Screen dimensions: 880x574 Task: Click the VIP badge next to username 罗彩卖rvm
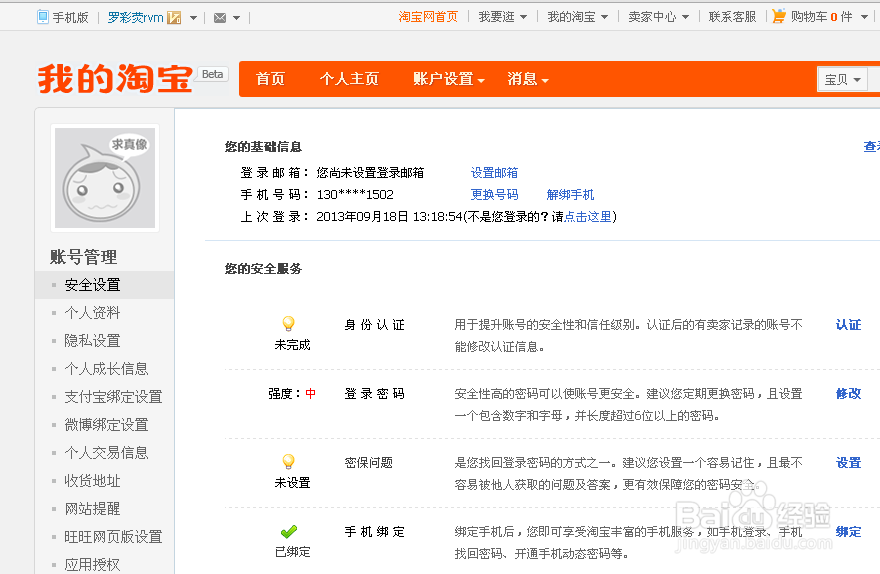175,18
